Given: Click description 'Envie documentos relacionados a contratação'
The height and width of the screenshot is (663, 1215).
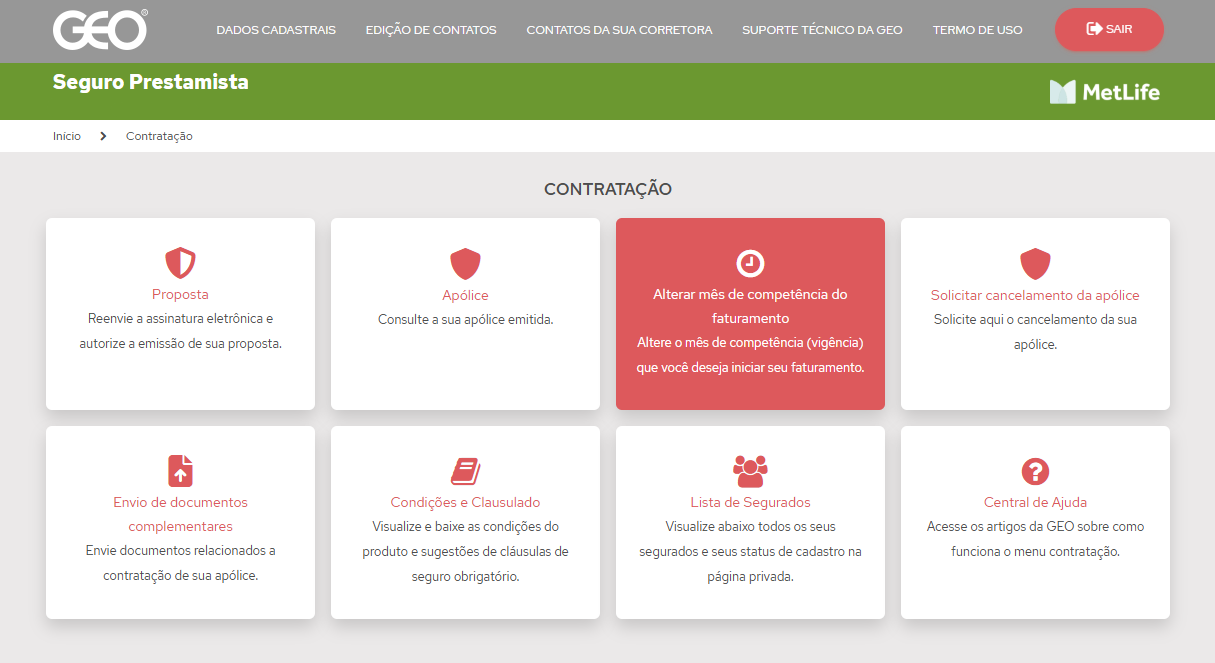Looking at the screenshot, I should click(180, 563).
